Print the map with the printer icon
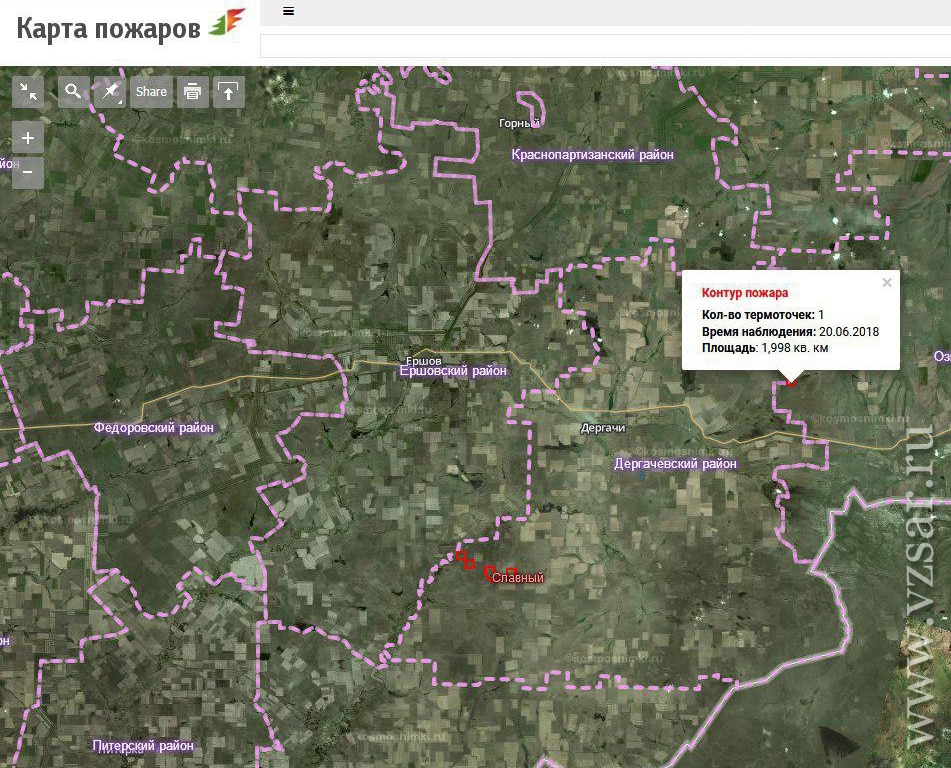 tap(193, 92)
